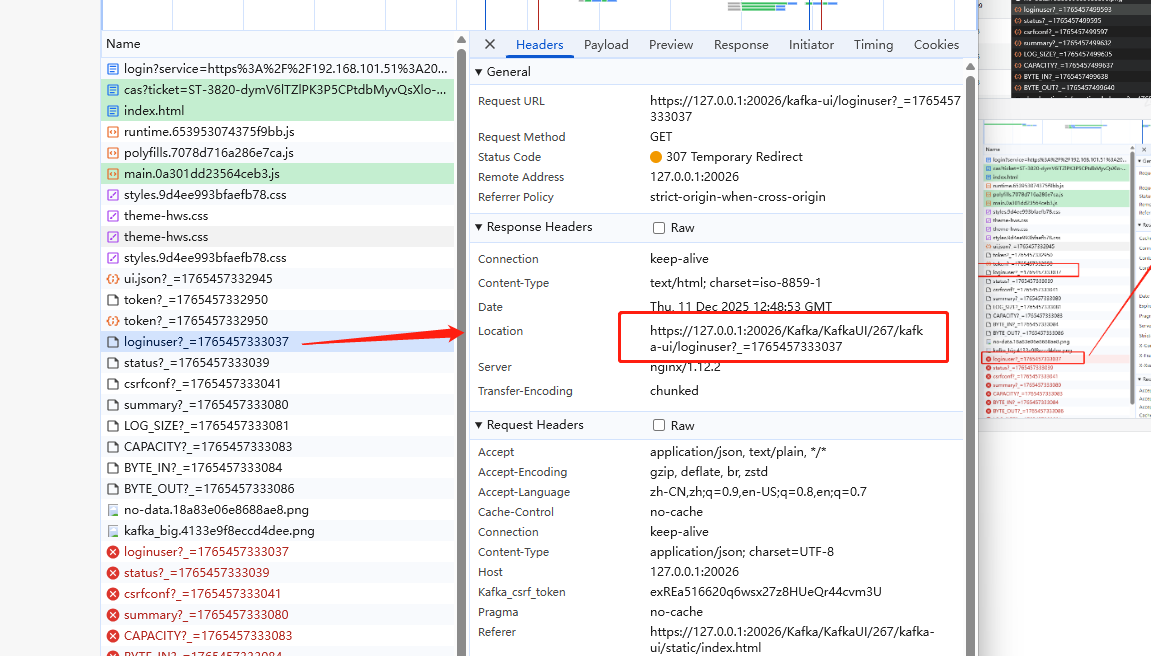Click the Accept-Language header value
The image size is (1151, 656).
758,492
